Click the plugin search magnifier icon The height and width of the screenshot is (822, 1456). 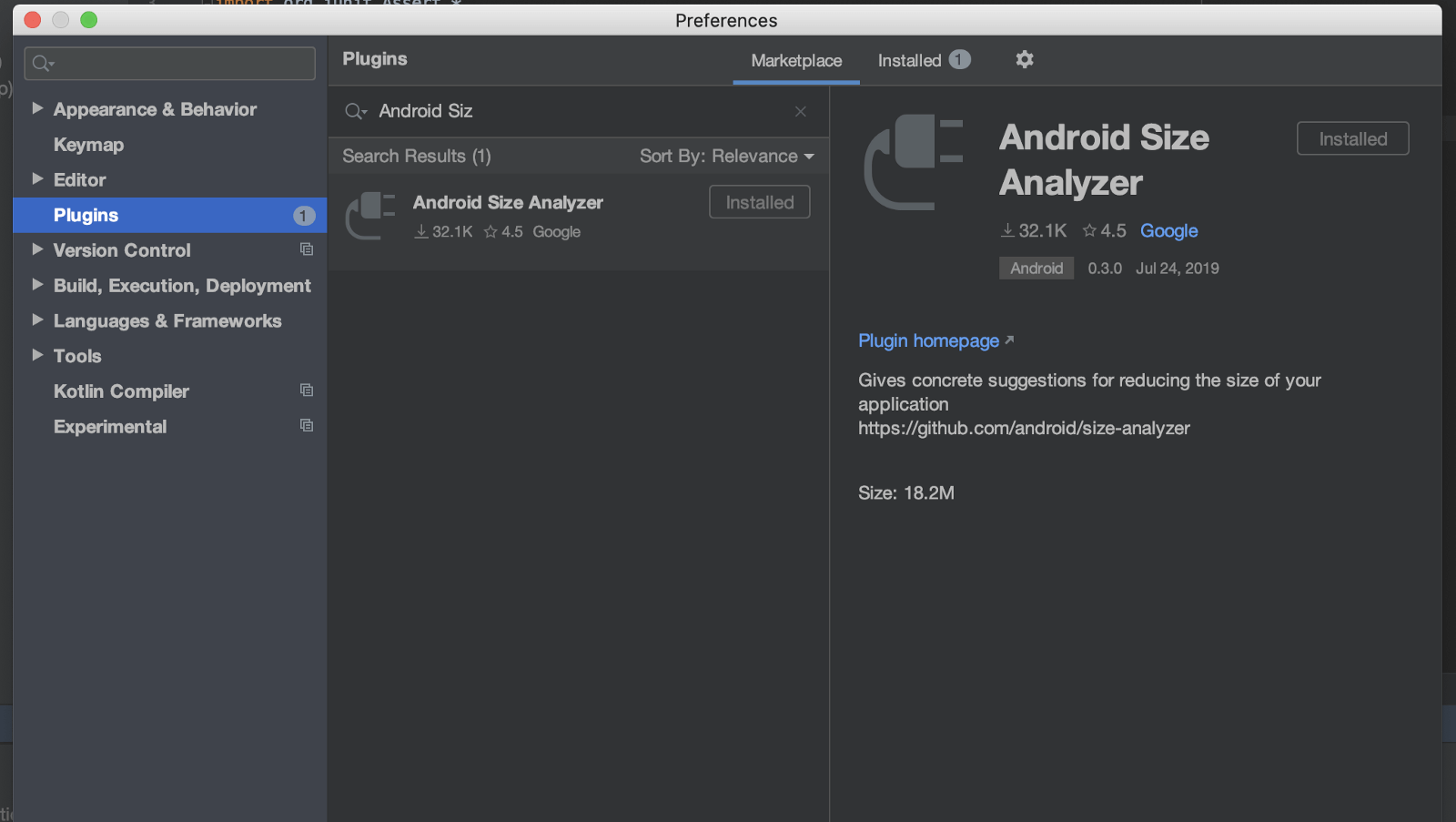coord(355,111)
